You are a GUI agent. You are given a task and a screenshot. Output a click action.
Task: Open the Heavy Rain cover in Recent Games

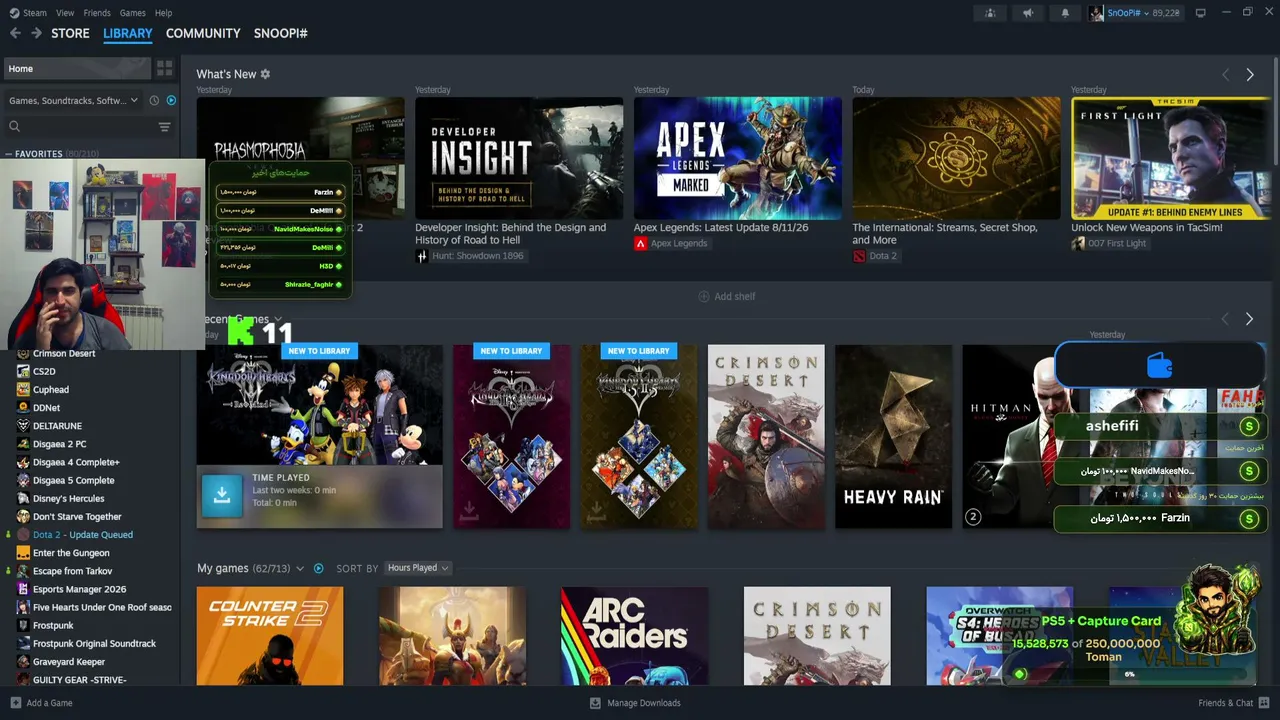coord(894,437)
